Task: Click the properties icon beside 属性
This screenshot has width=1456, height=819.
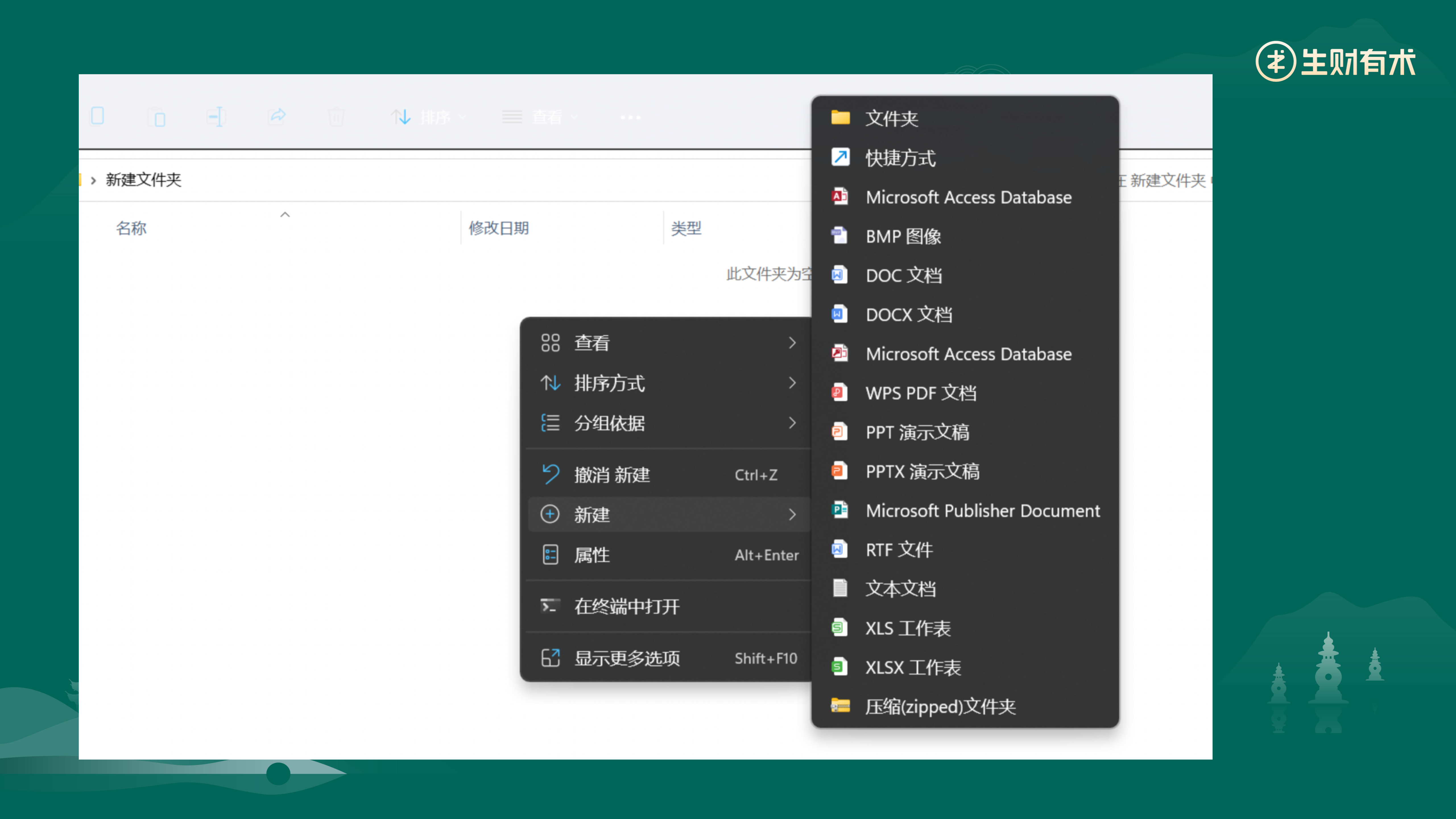Action: (550, 555)
